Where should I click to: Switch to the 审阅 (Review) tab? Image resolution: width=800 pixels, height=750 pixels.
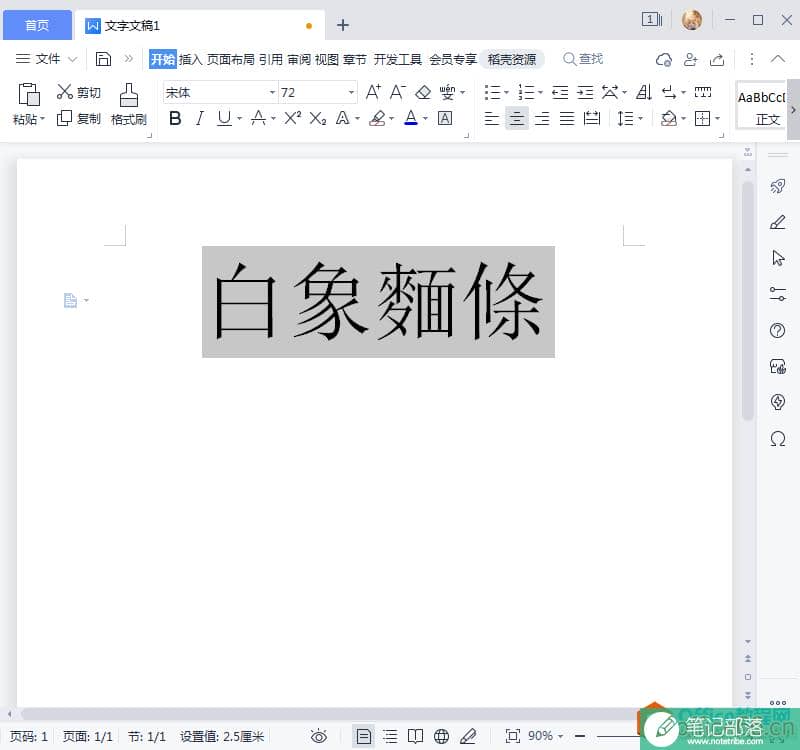point(298,60)
